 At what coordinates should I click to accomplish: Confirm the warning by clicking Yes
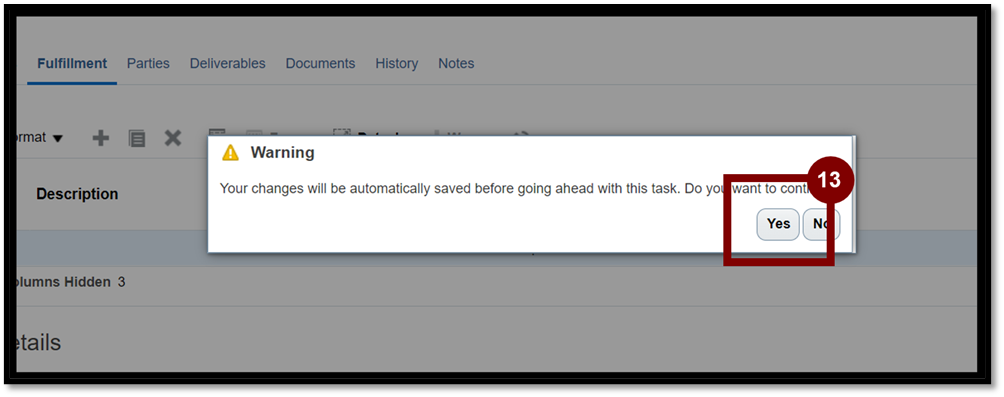pos(778,224)
